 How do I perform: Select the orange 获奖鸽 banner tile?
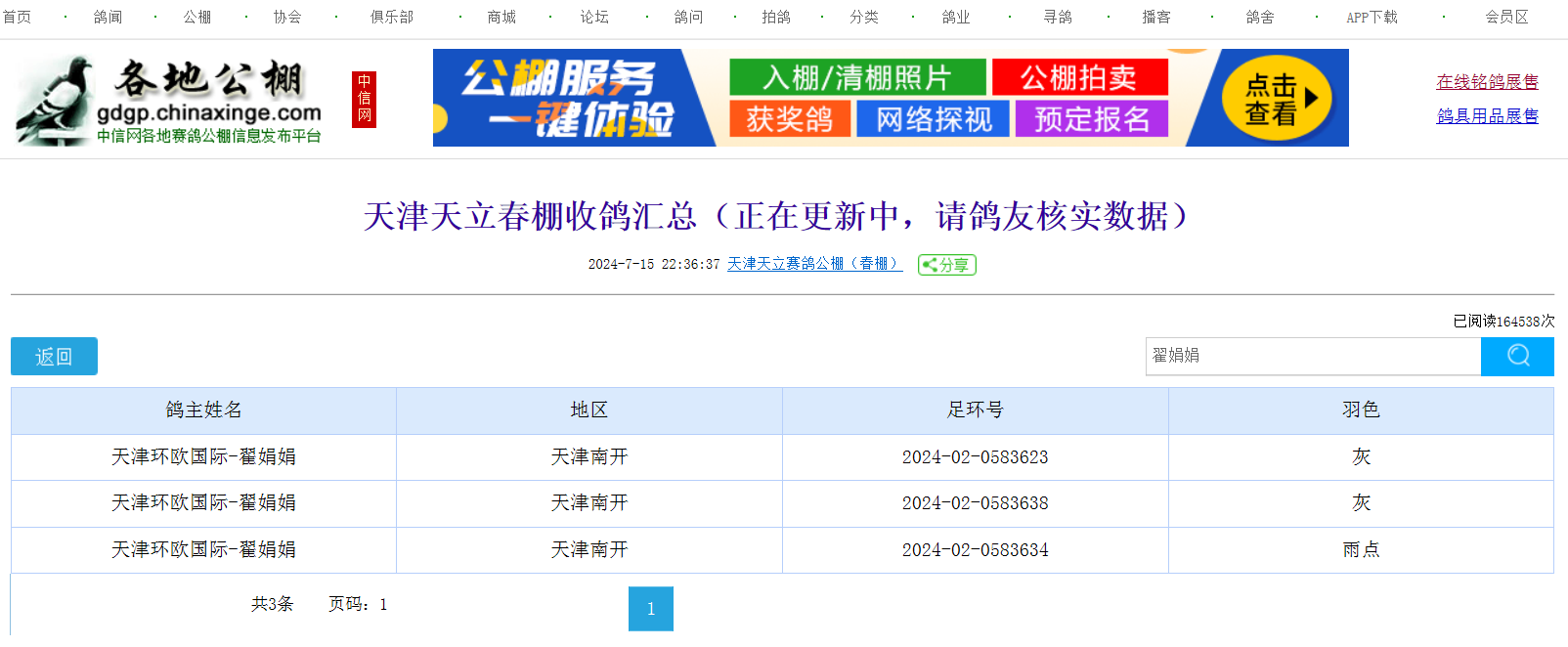coord(789,119)
